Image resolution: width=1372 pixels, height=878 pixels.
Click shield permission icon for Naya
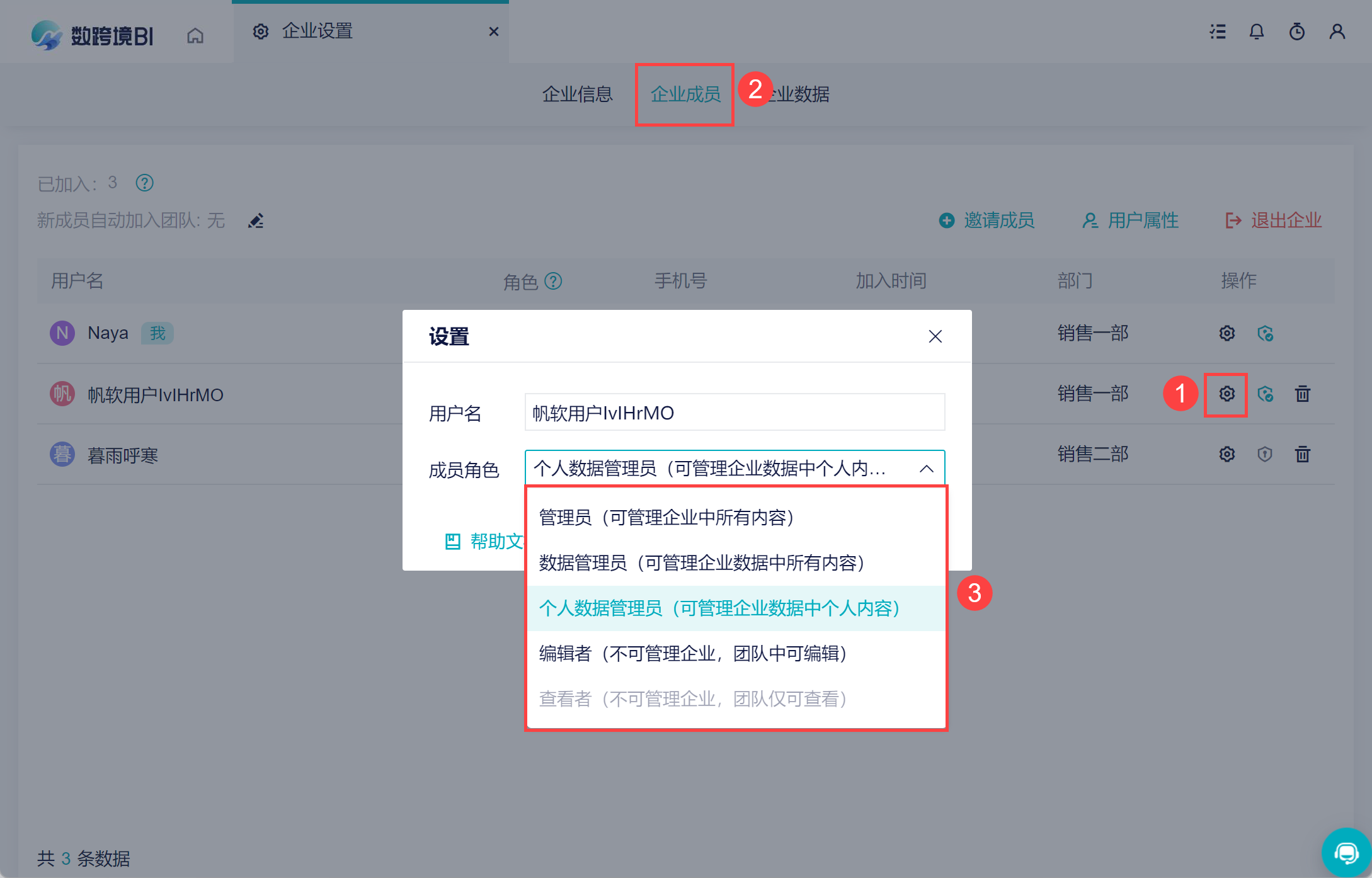click(1265, 333)
